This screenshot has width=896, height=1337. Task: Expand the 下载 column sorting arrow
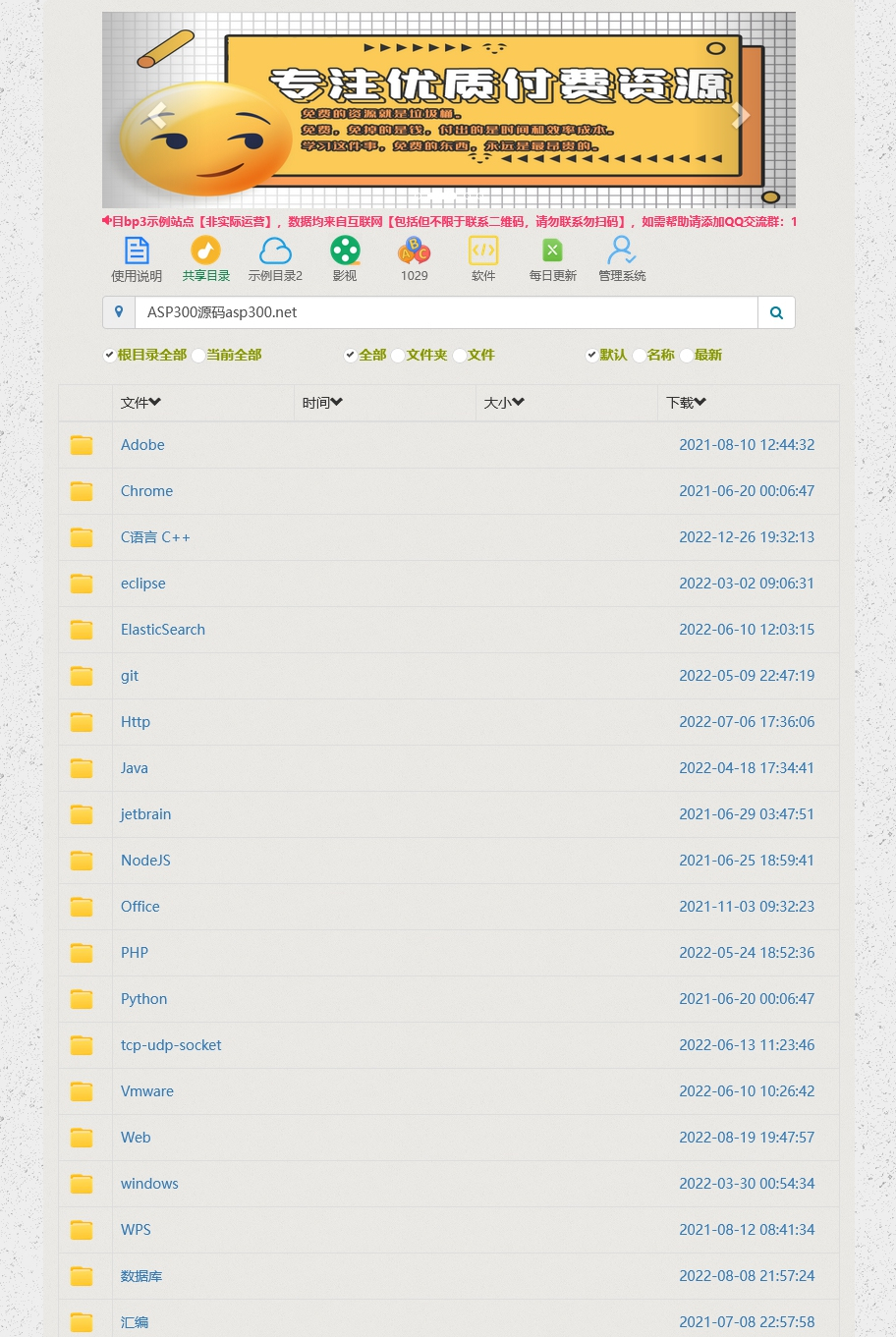click(700, 402)
